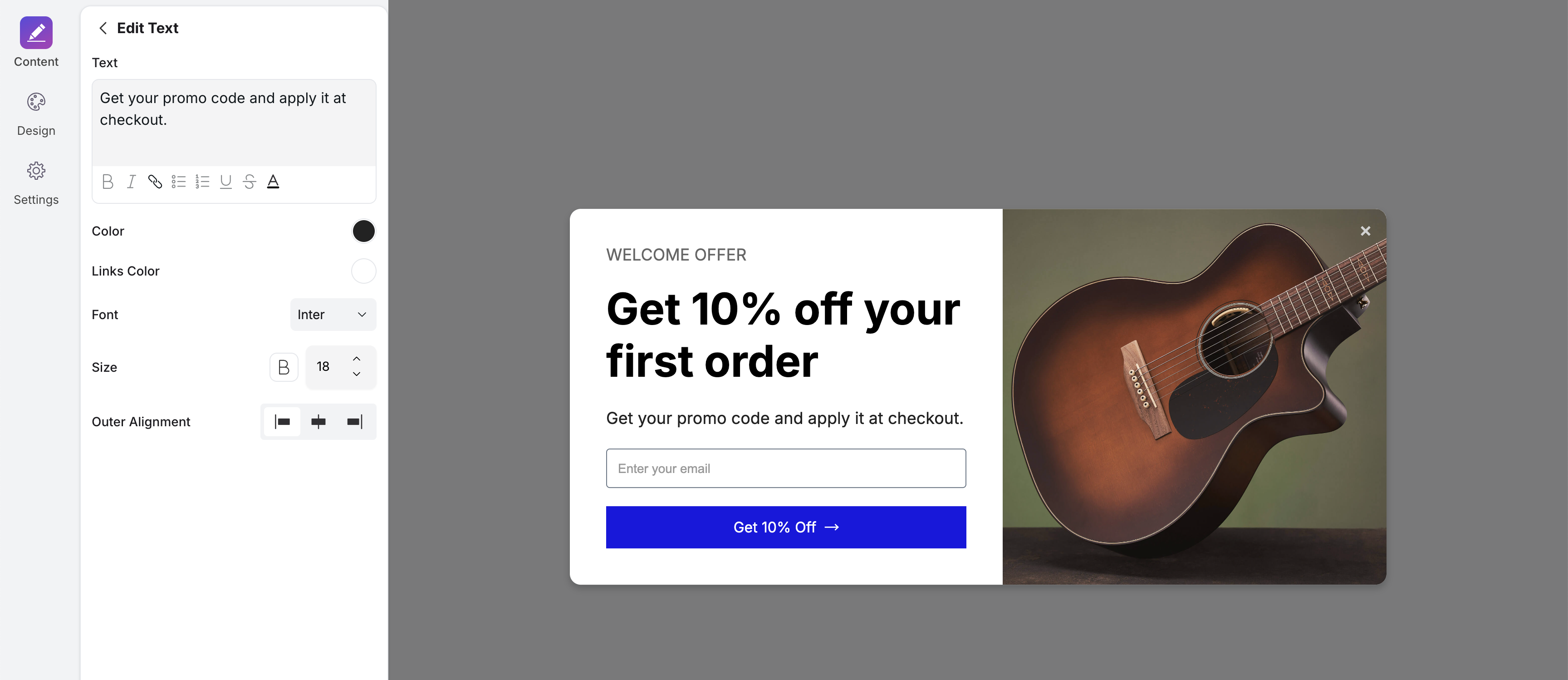The width and height of the screenshot is (1568, 680).
Task: Increase the font size with up arrow
Action: 357,359
